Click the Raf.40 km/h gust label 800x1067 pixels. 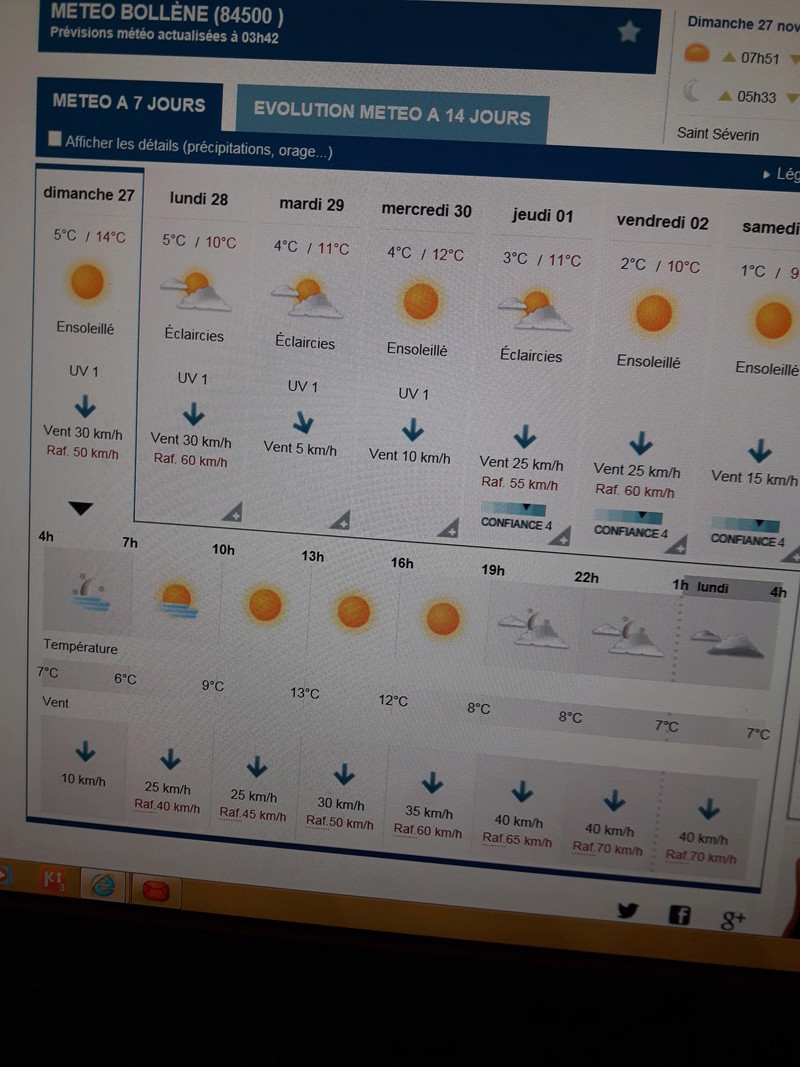(x=167, y=806)
